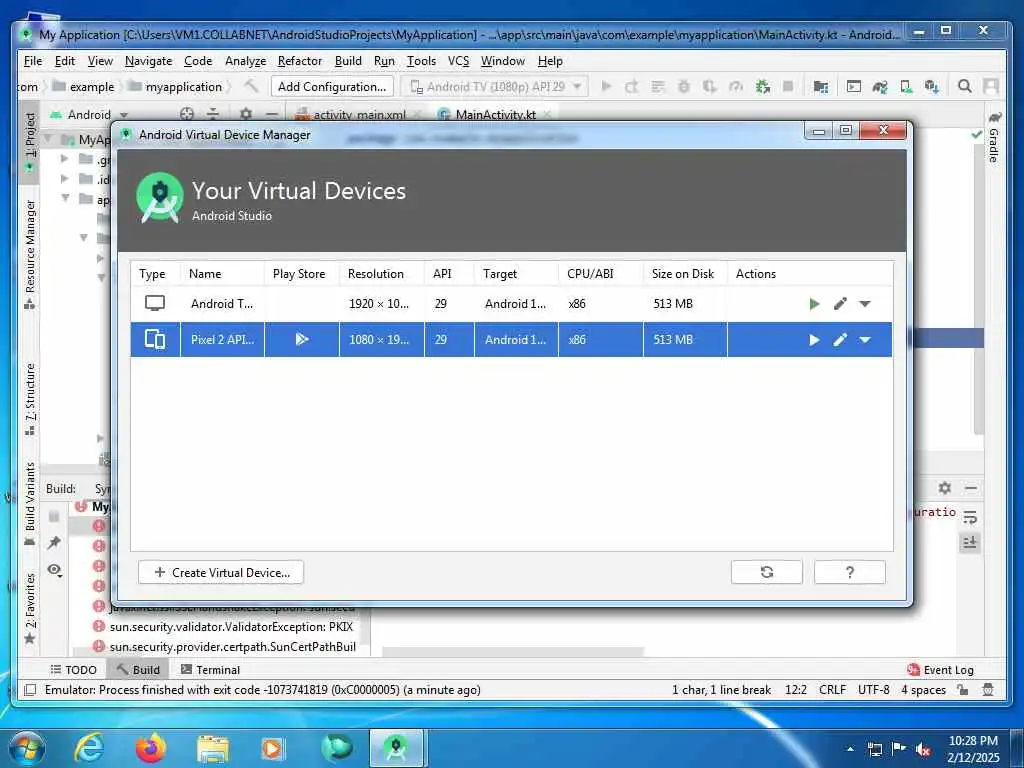Expand the .idea folder tree node
The image size is (1024, 768).
point(64,178)
